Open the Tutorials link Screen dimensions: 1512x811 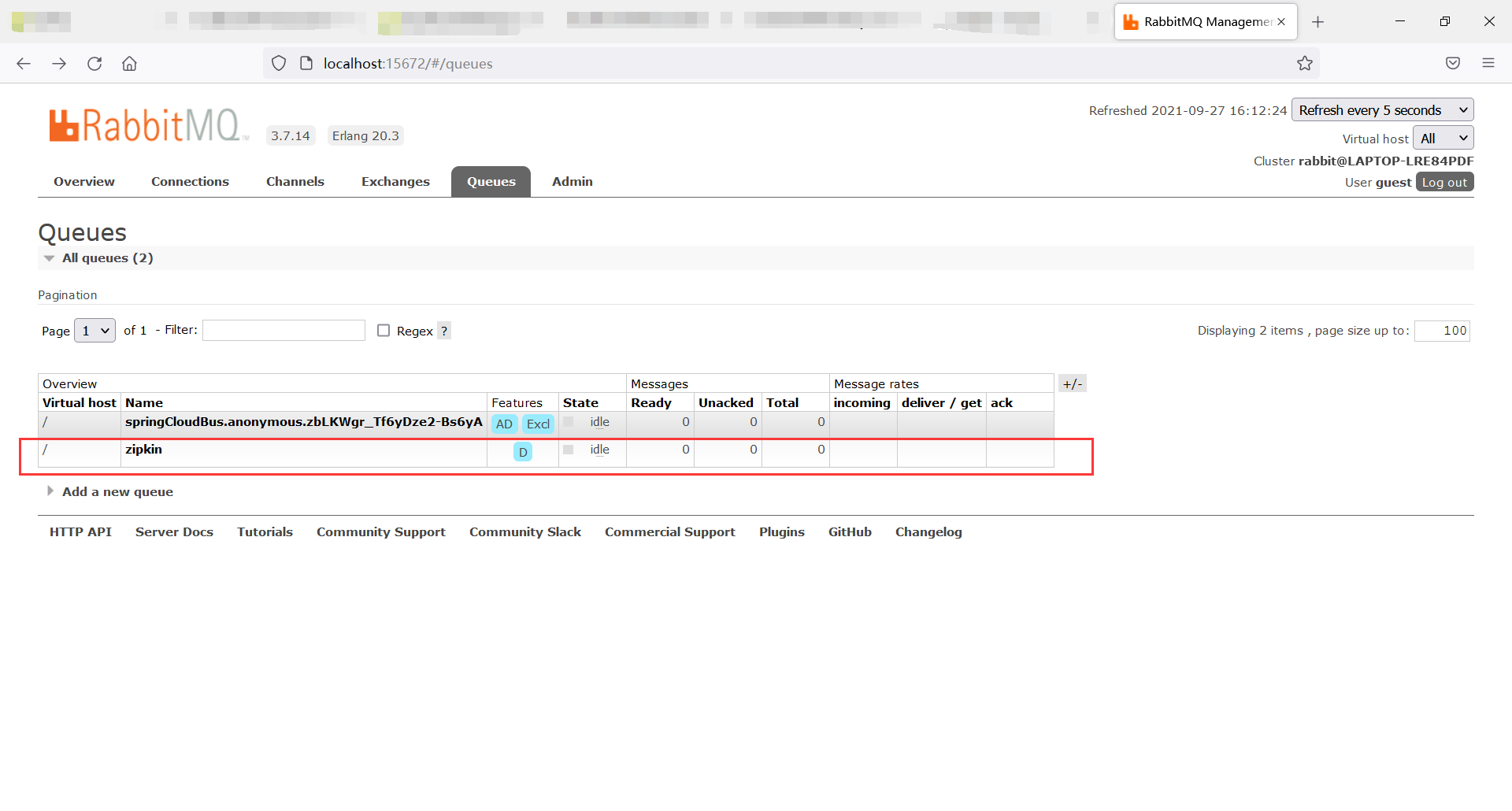265,532
